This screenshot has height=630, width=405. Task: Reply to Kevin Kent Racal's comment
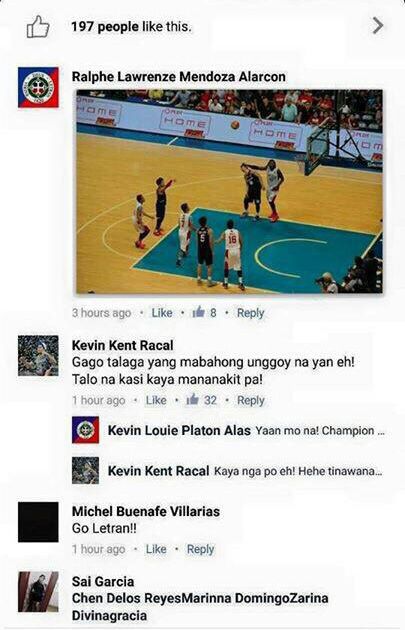click(251, 400)
